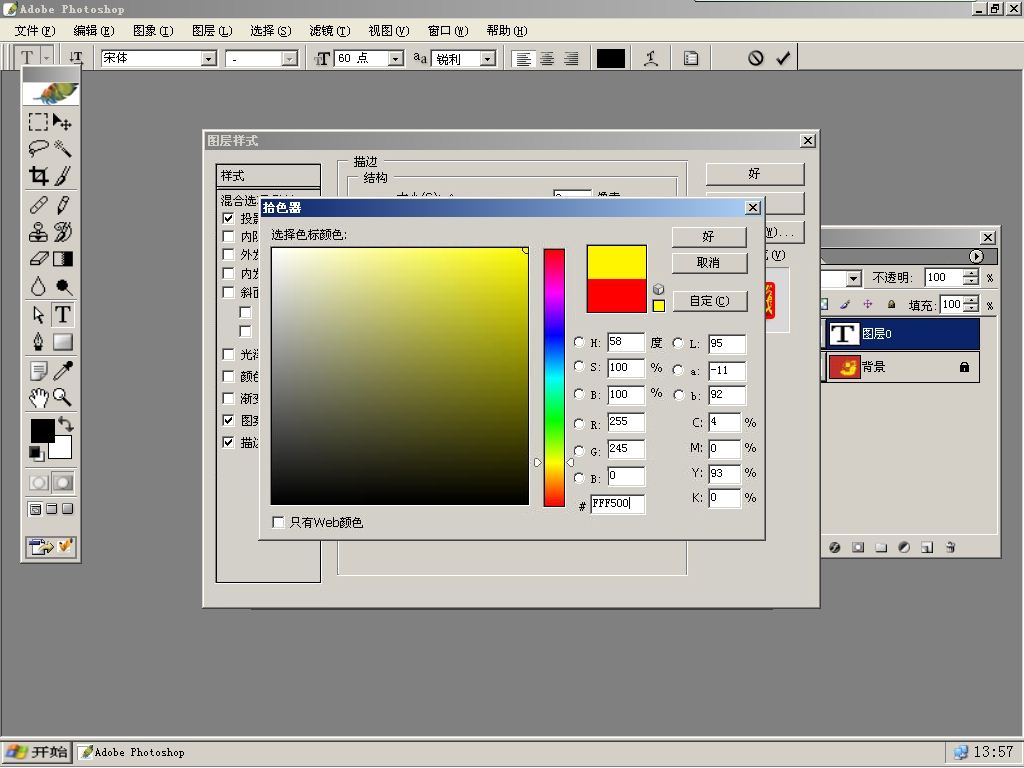Open the font size dropdown
1024x768 pixels.
coord(396,59)
